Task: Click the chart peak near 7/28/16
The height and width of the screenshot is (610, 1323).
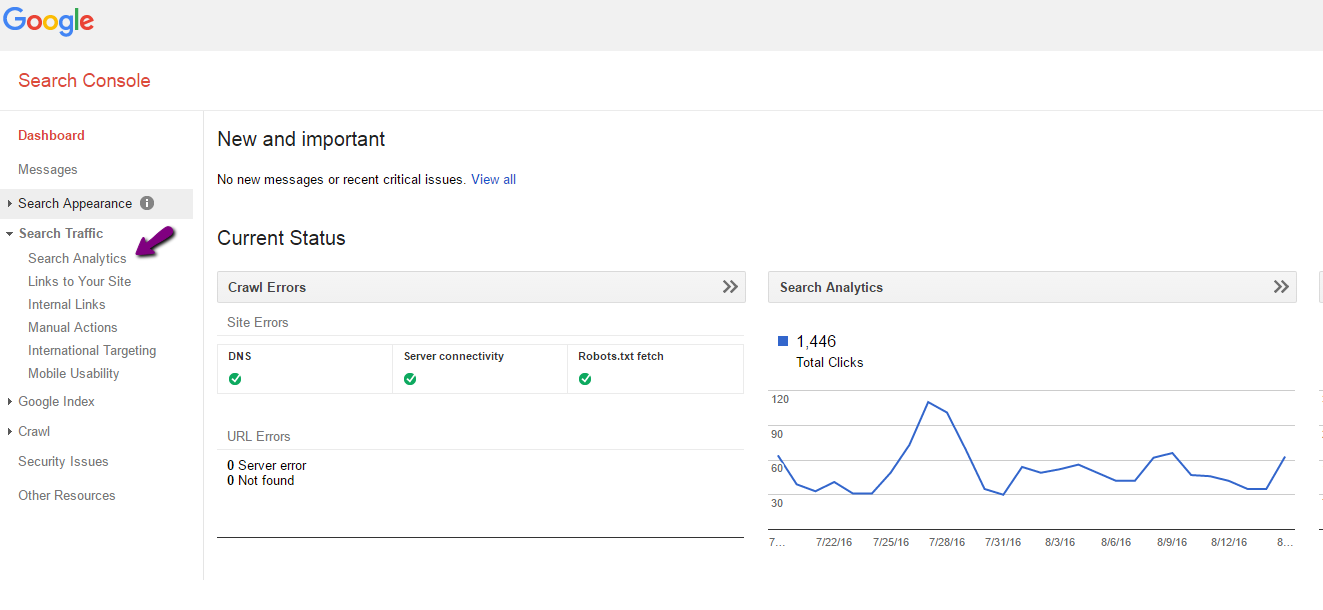Action: 928,402
